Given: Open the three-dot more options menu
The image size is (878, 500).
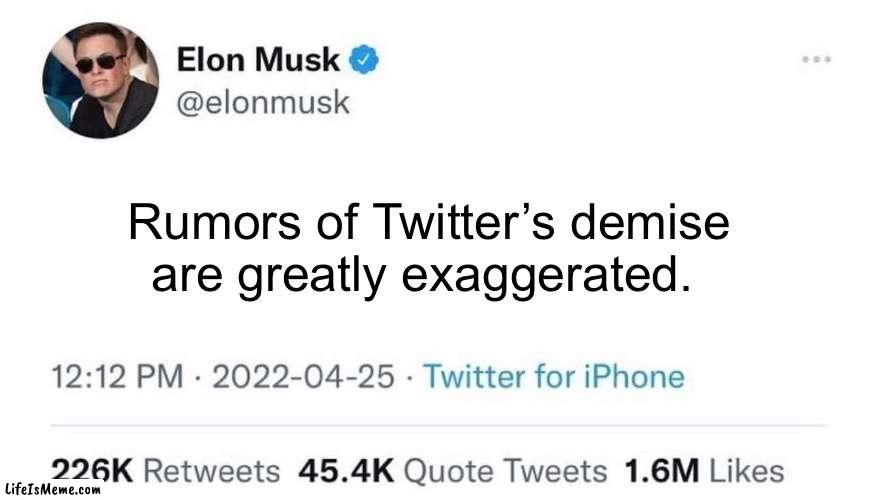Looking at the screenshot, I should tap(817, 59).
